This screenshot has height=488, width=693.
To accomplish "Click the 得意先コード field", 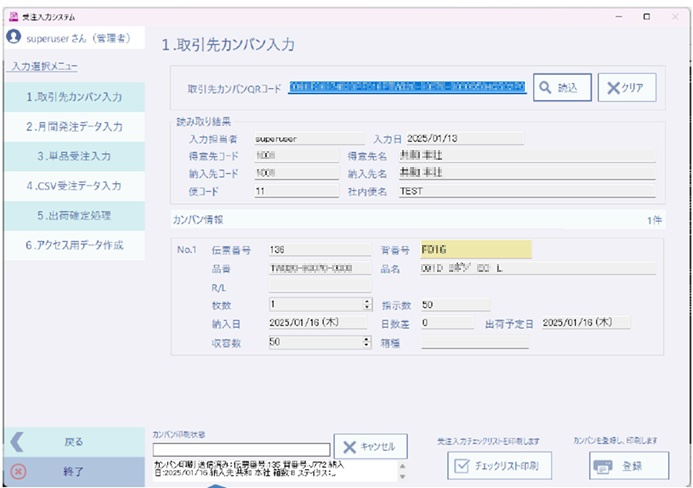I will tap(297, 156).
